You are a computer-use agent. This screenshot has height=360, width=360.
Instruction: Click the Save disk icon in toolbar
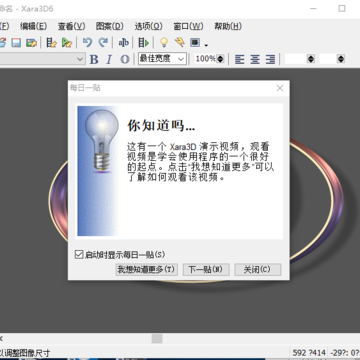pyautogui.click(x=16, y=43)
